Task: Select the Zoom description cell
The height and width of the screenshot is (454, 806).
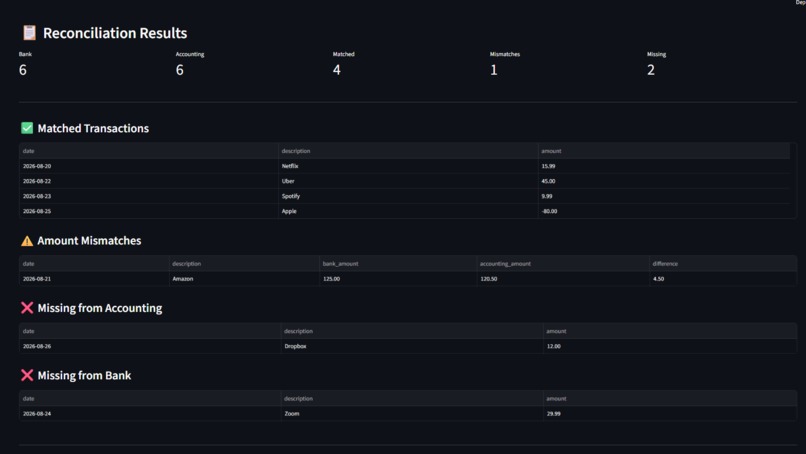Action: [x=412, y=413]
